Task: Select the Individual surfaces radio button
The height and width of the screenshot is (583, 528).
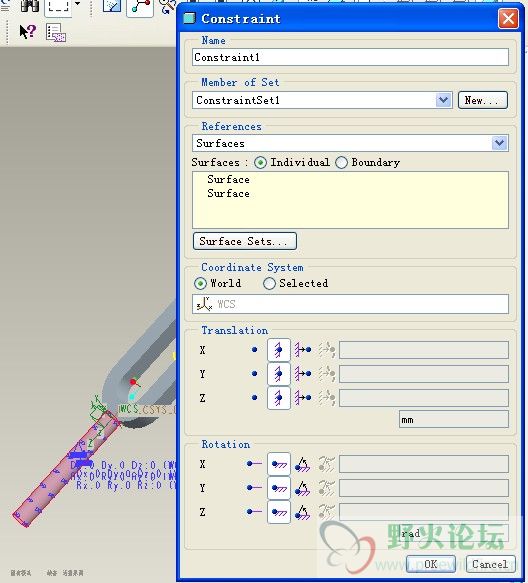Action: 260,162
